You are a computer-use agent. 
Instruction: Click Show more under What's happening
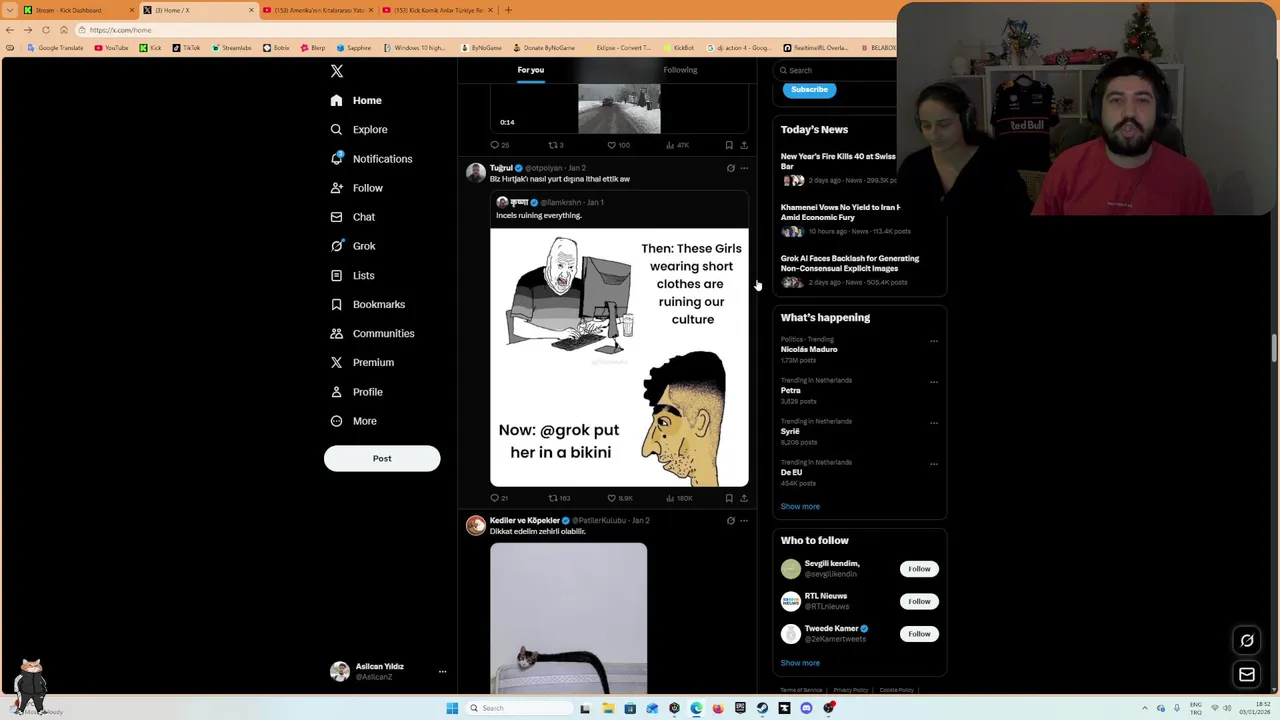pos(800,506)
